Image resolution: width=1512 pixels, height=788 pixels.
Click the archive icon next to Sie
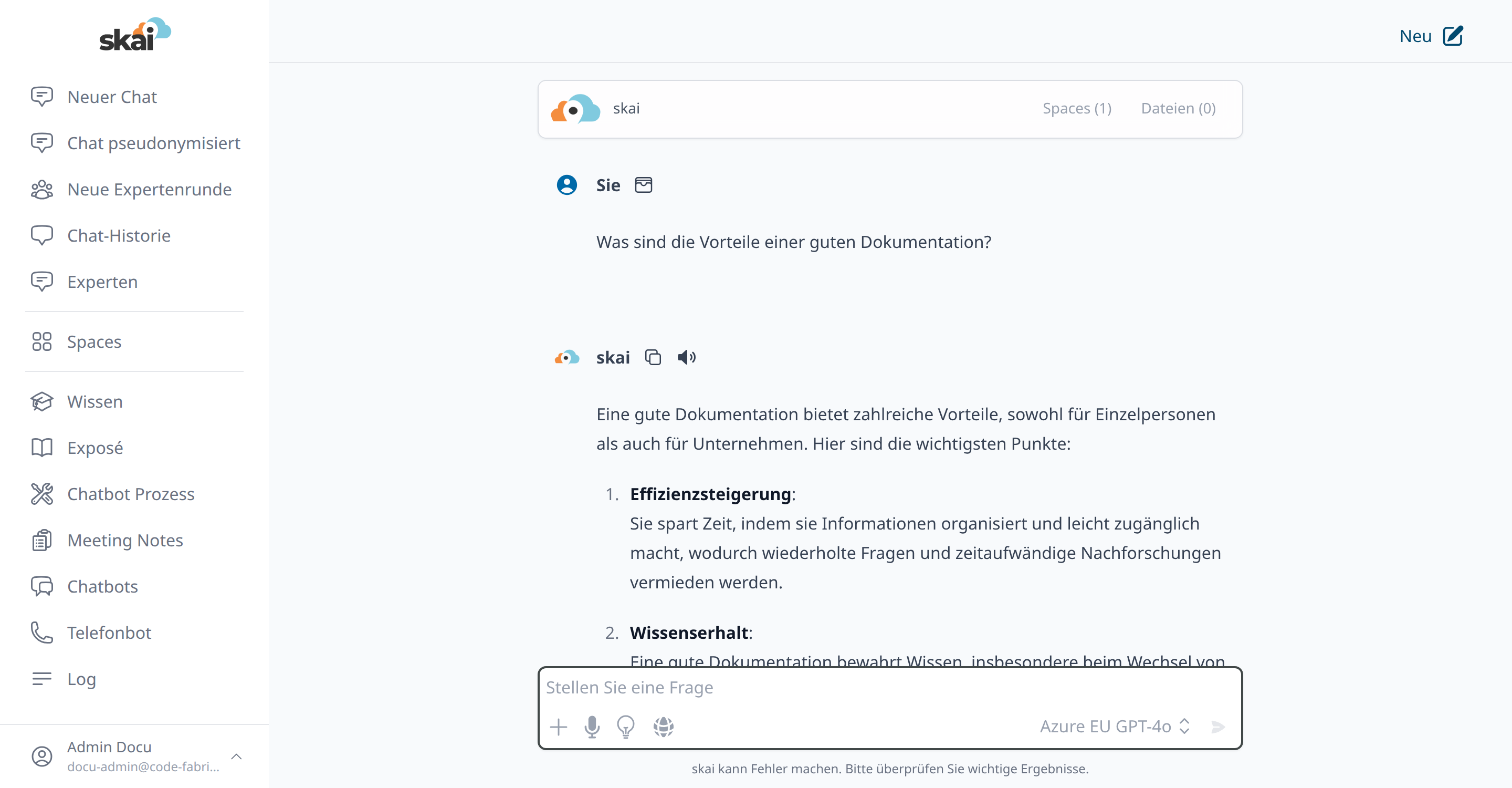coord(643,185)
